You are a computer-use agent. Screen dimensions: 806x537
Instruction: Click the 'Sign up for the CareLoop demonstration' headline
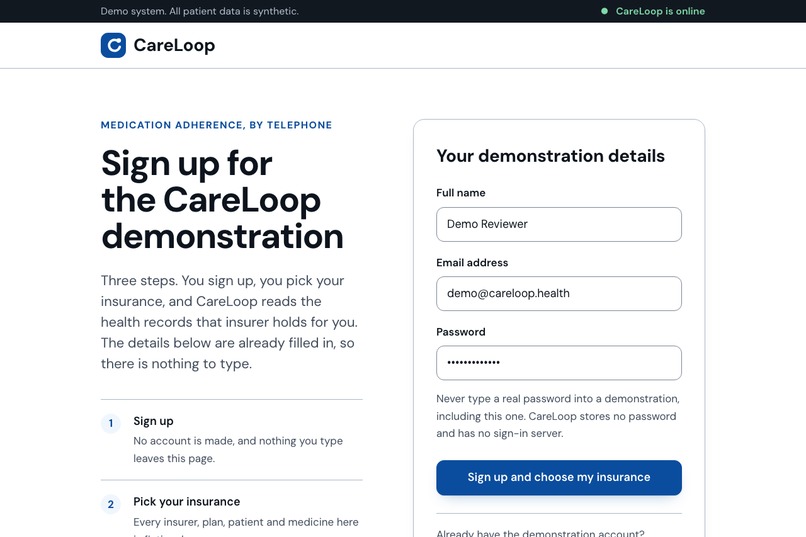pyautogui.click(x=222, y=200)
